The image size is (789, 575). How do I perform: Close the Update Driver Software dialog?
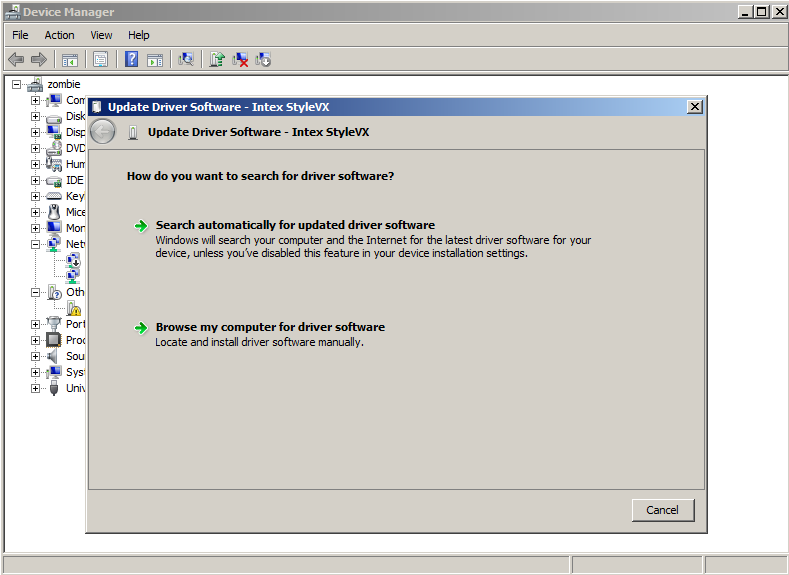coord(695,107)
